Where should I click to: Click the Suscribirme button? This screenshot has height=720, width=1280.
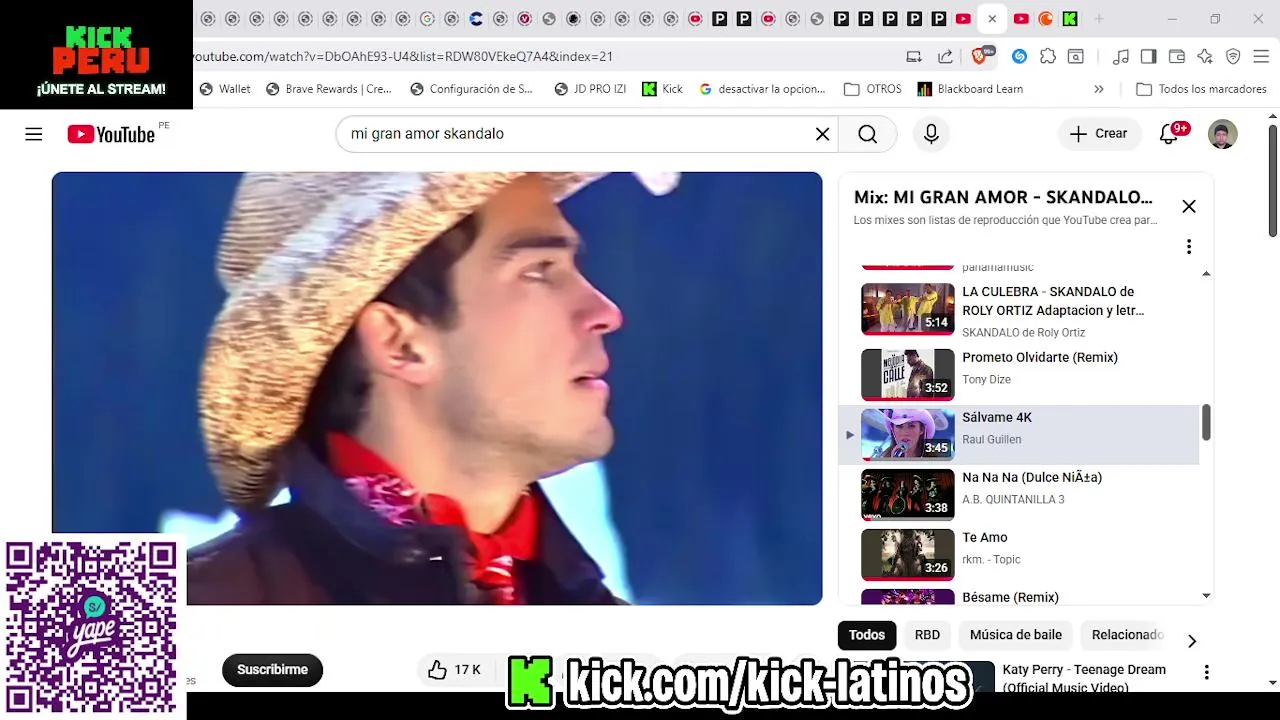coord(272,670)
